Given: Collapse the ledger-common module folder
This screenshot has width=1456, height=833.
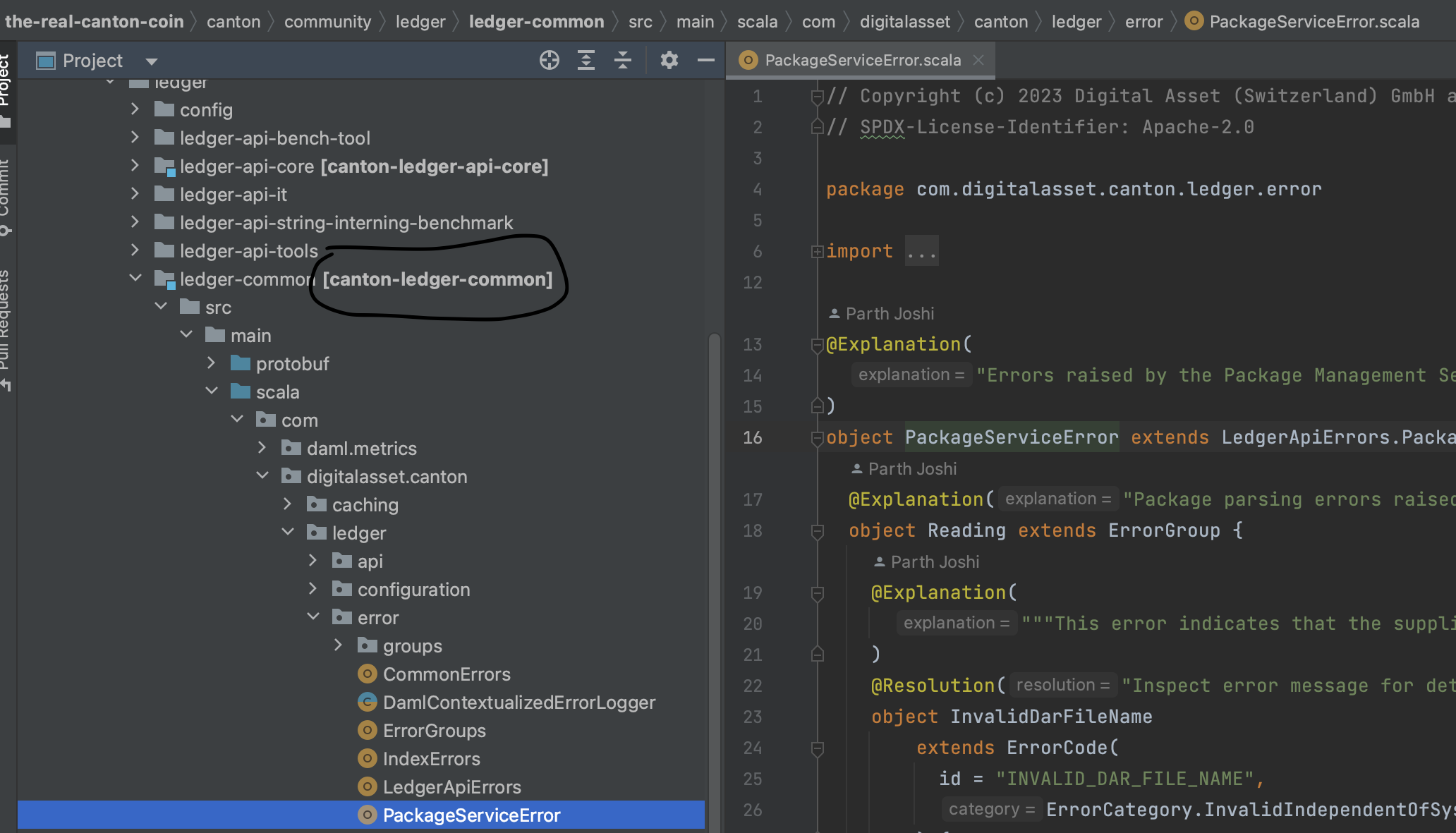Looking at the screenshot, I should point(135,279).
